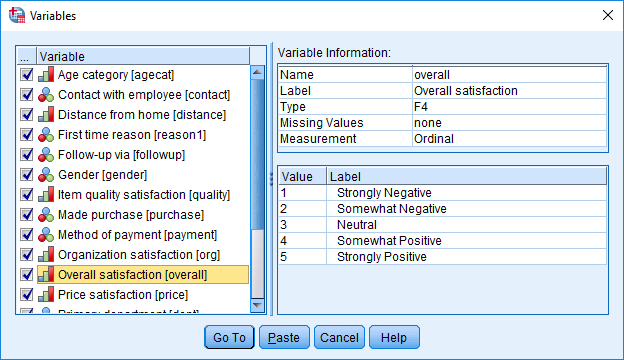Click the nominal circles icon for Contact with employee
624x360 pixels.
point(46,95)
